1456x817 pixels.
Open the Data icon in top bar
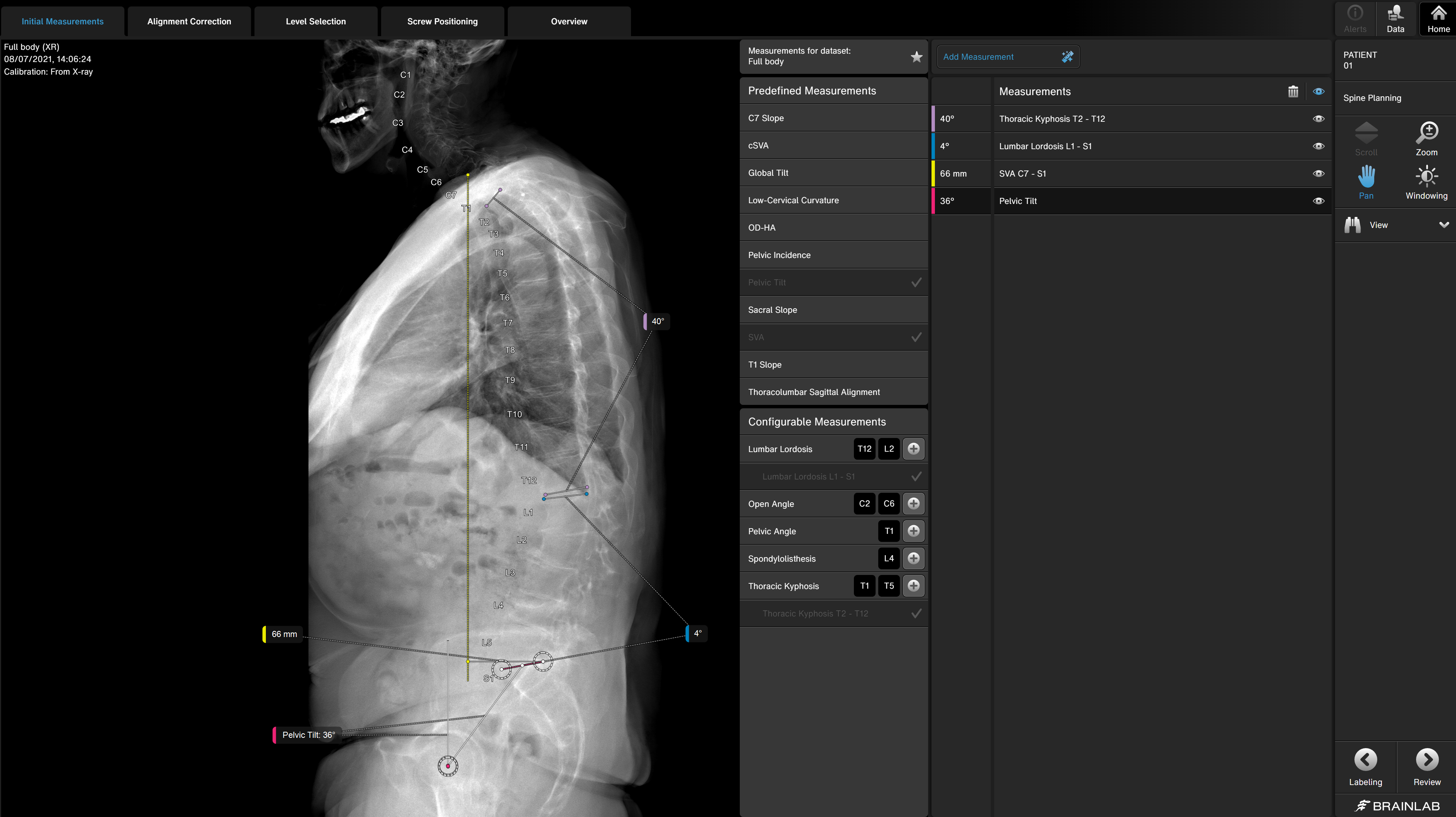point(1395,18)
